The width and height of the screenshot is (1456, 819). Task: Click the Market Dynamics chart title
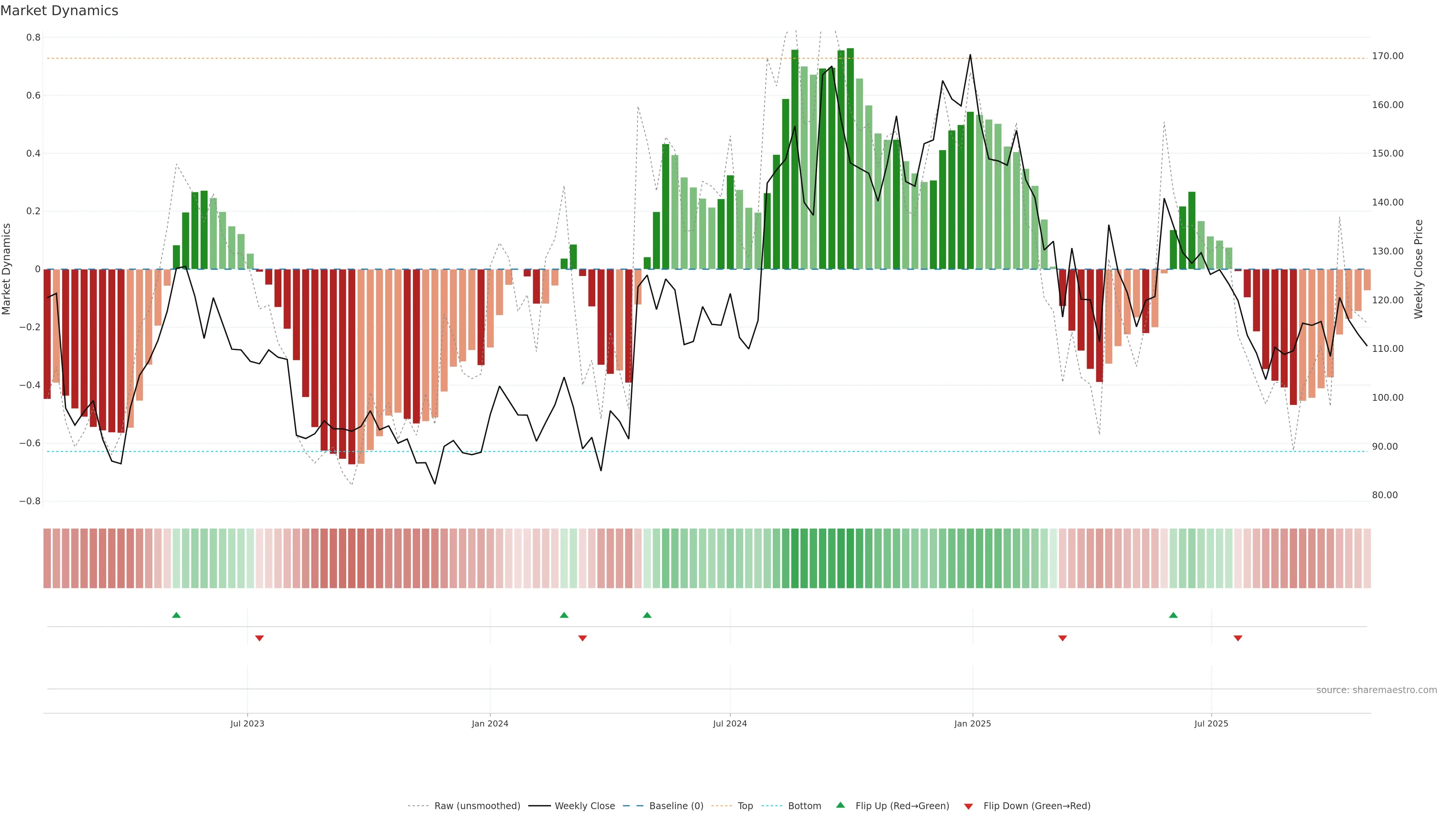coord(60,11)
